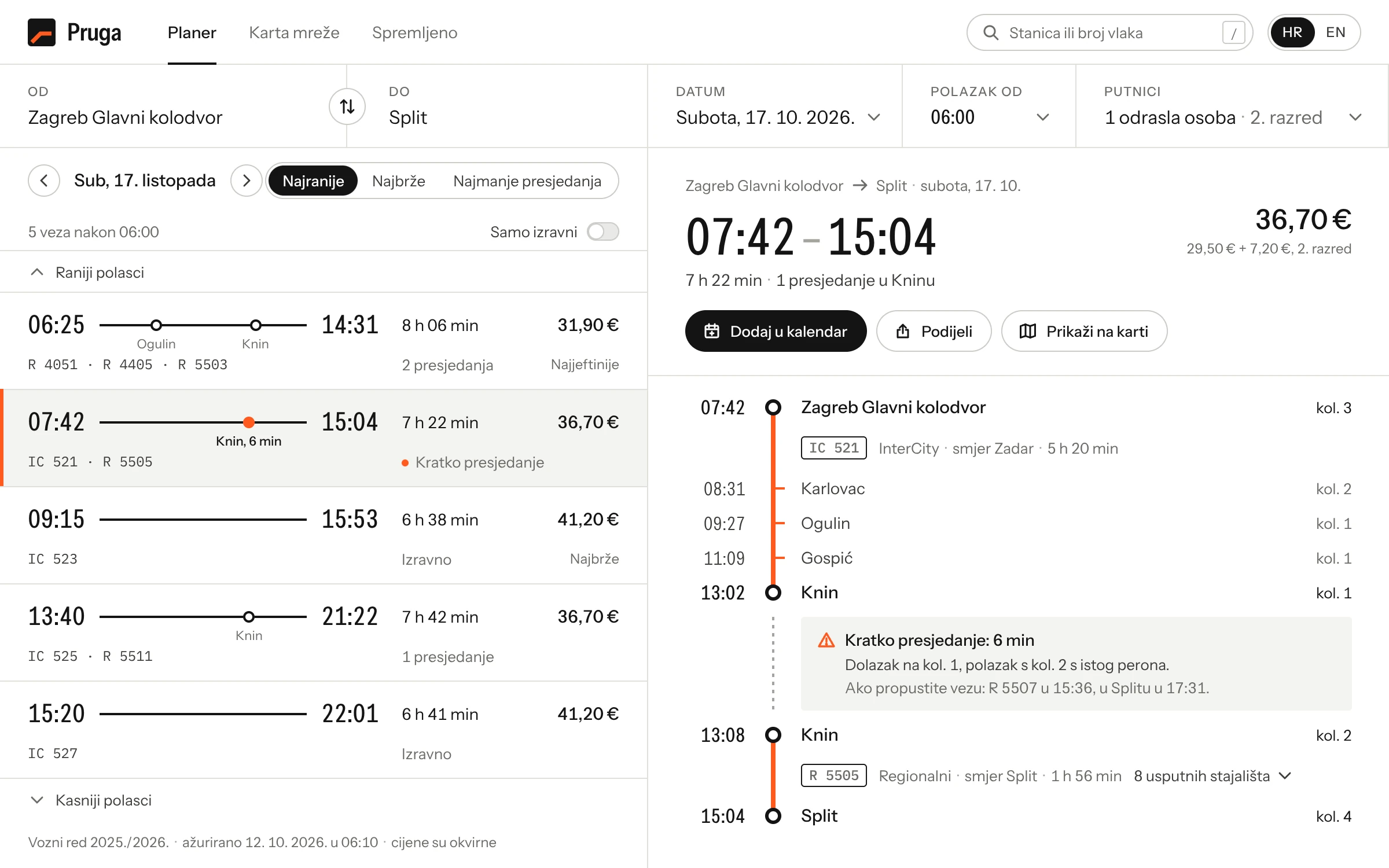
Task: Swap origin and destination stations
Action: (347, 106)
